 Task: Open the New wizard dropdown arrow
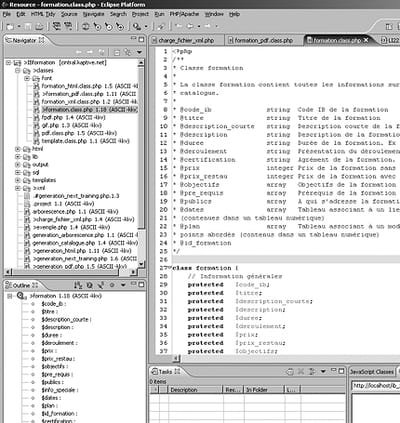pos(19,26)
